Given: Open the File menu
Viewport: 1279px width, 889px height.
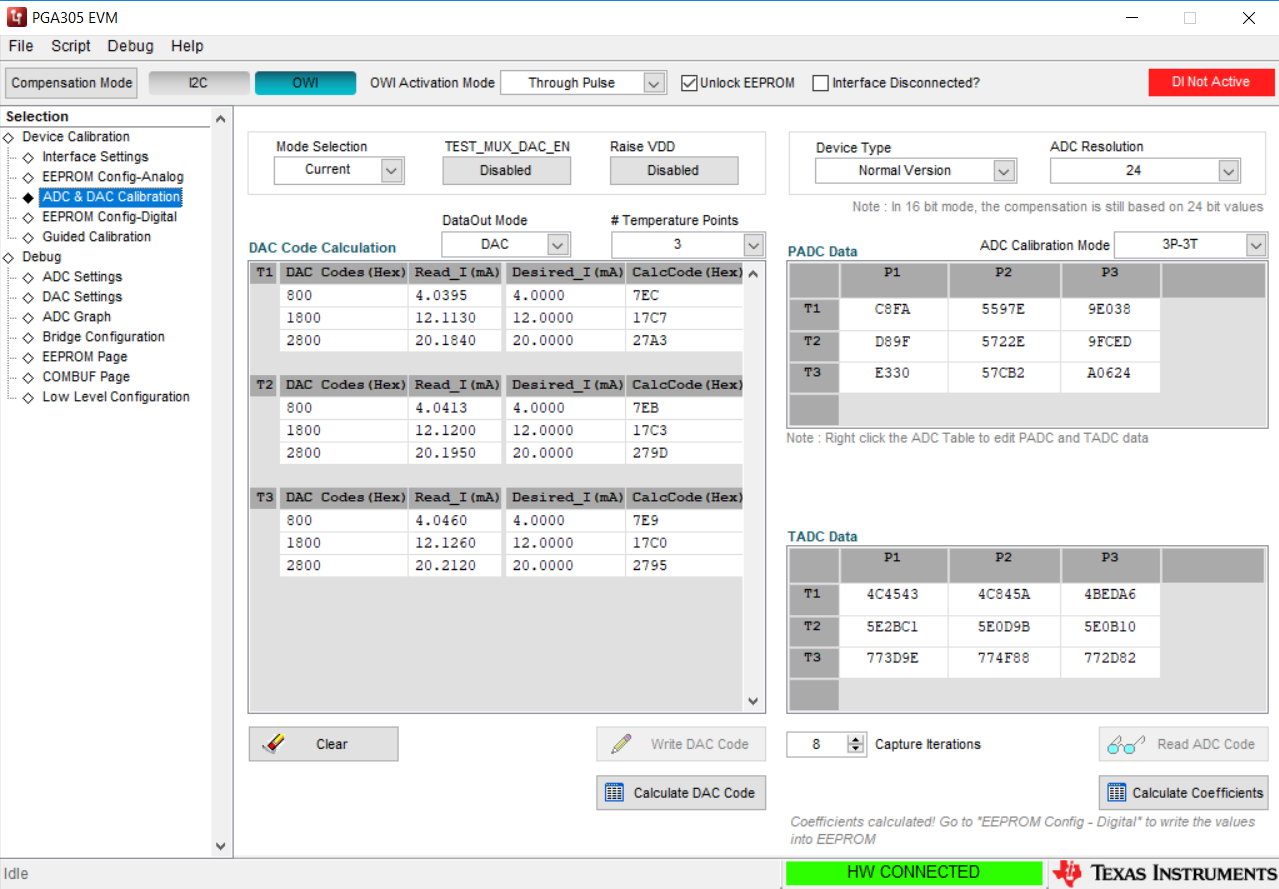Looking at the screenshot, I should (x=21, y=46).
